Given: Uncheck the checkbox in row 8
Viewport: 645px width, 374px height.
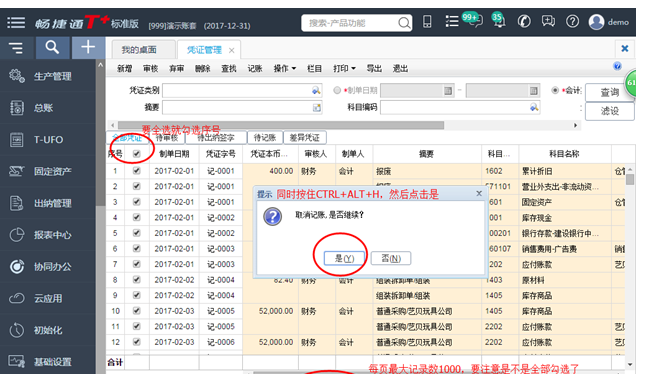Looking at the screenshot, I should [x=137, y=280].
